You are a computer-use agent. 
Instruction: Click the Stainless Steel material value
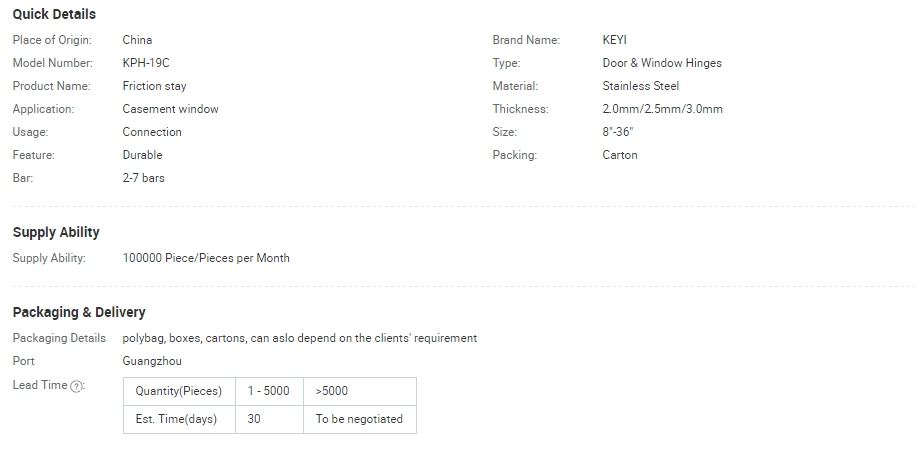(x=640, y=86)
